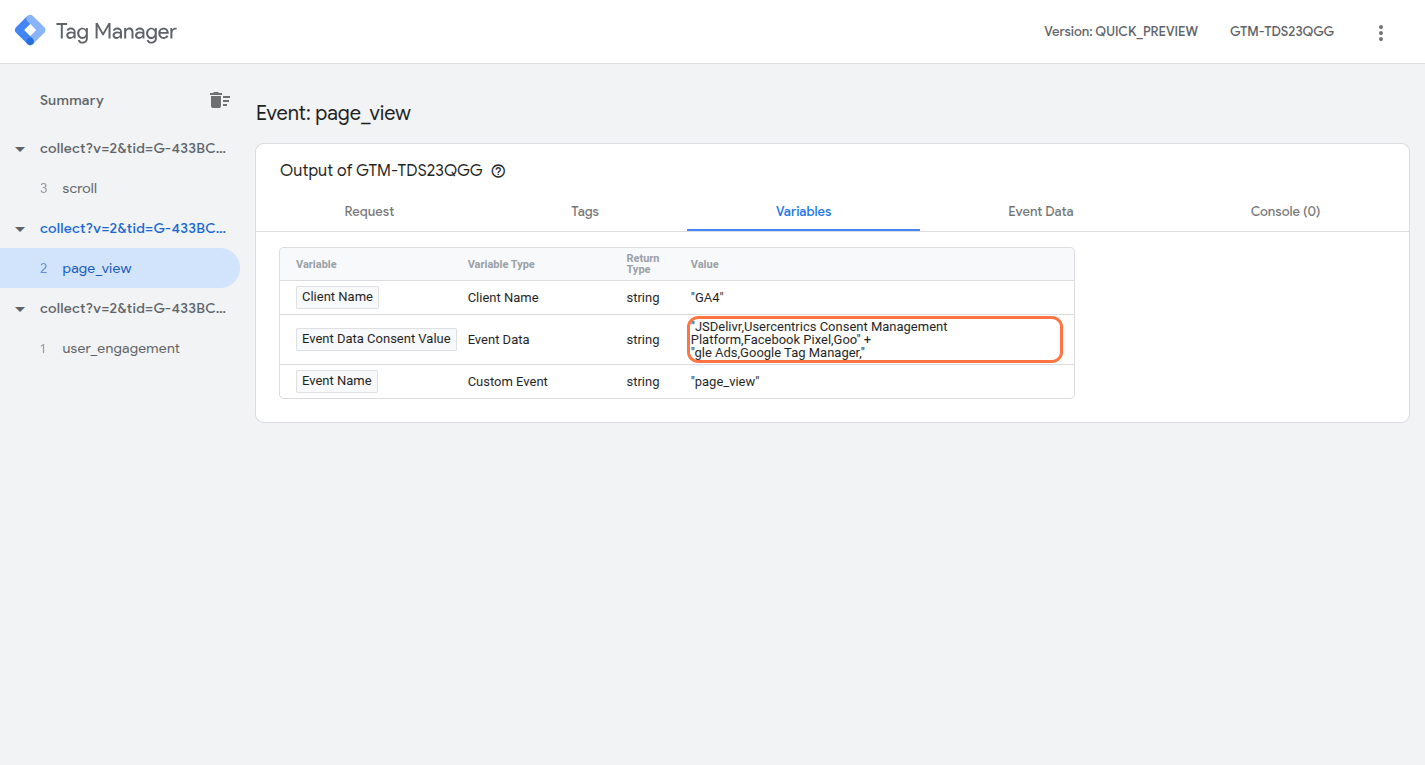Select the Summary item in the sidebar
The width and height of the screenshot is (1425, 765).
[x=72, y=100]
